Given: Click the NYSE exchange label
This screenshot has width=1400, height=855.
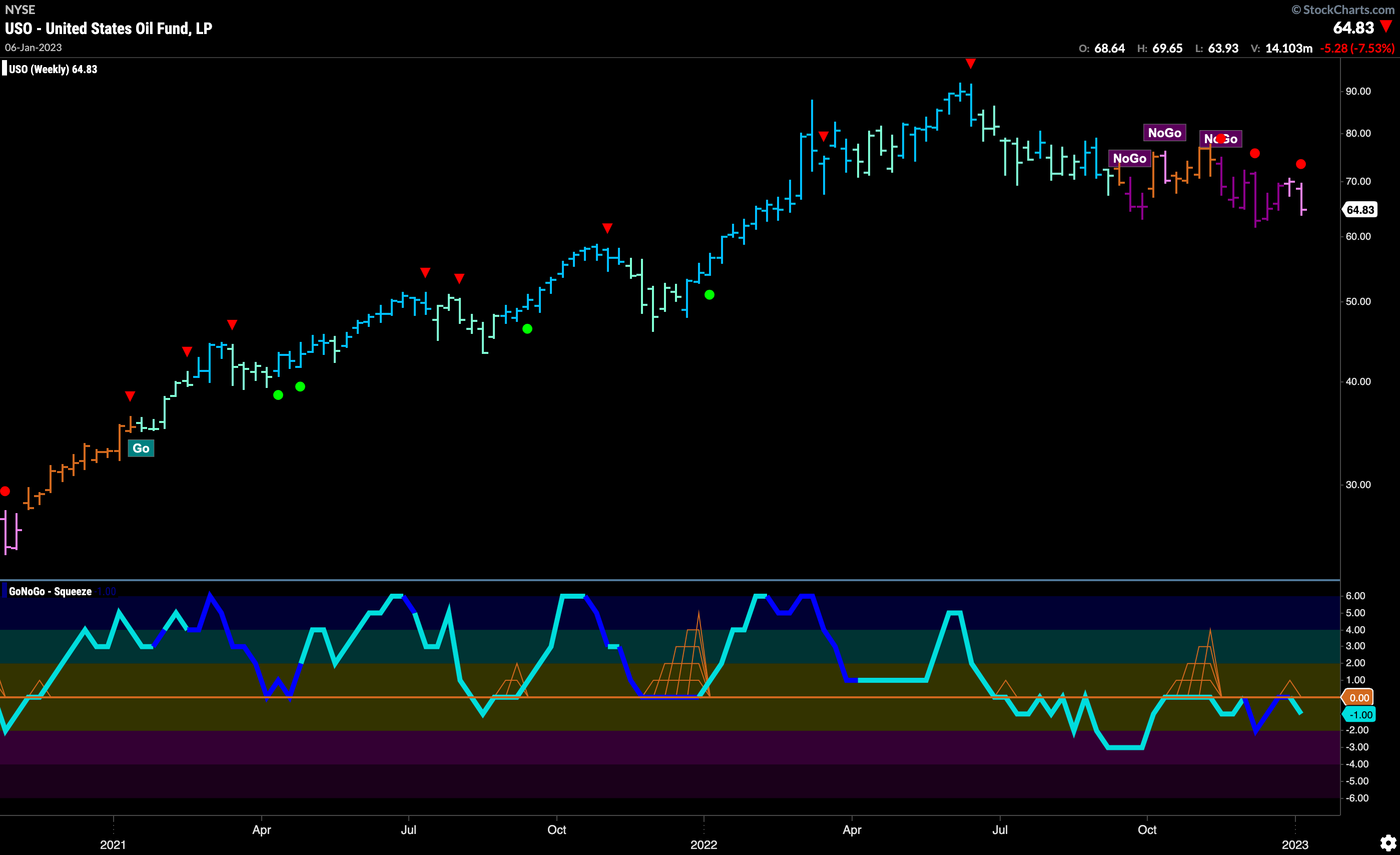Looking at the screenshot, I should coord(20,10).
